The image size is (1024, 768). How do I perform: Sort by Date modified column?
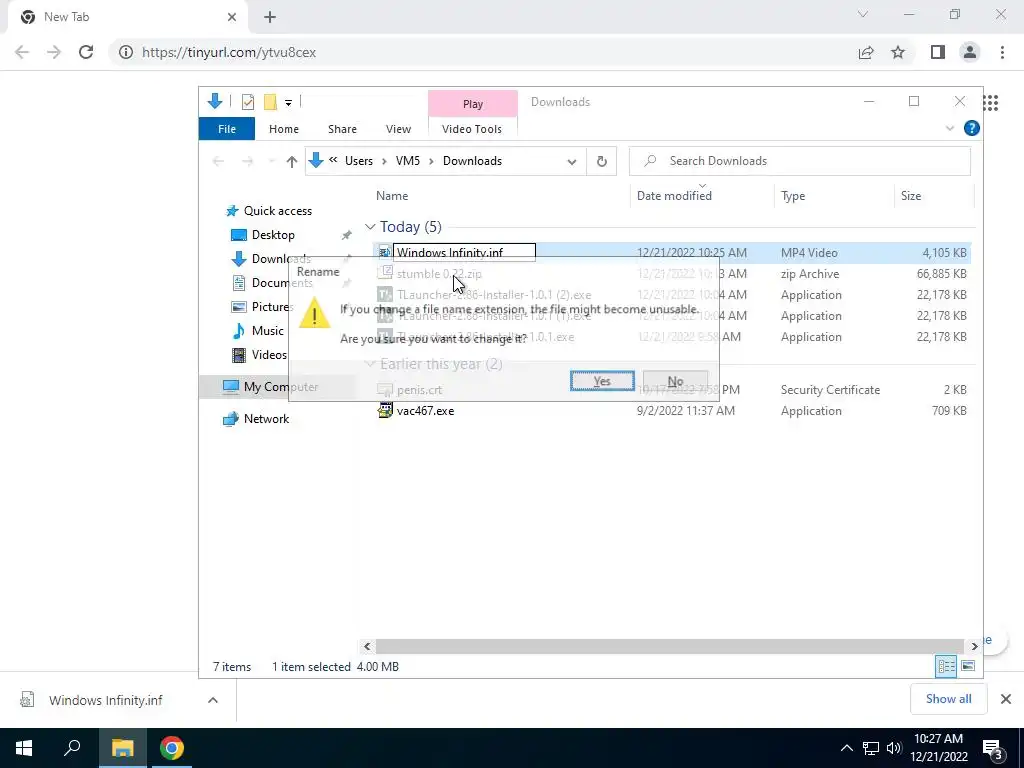674,196
